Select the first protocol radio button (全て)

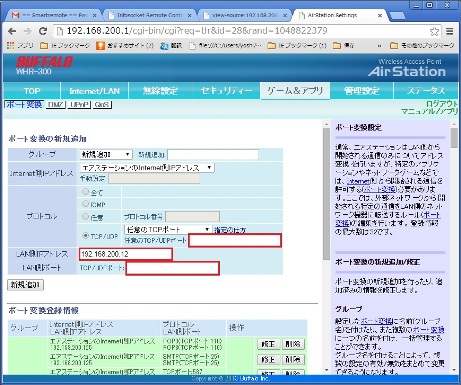click(85, 191)
